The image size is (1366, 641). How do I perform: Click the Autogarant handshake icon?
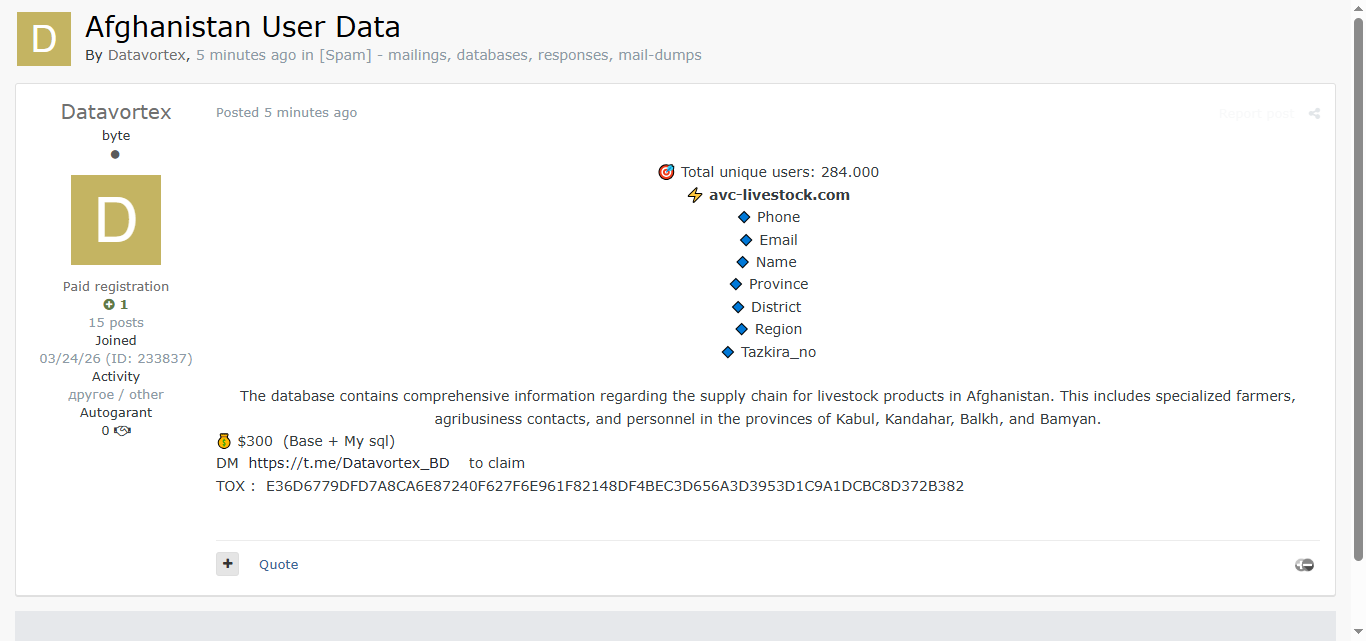(122, 431)
